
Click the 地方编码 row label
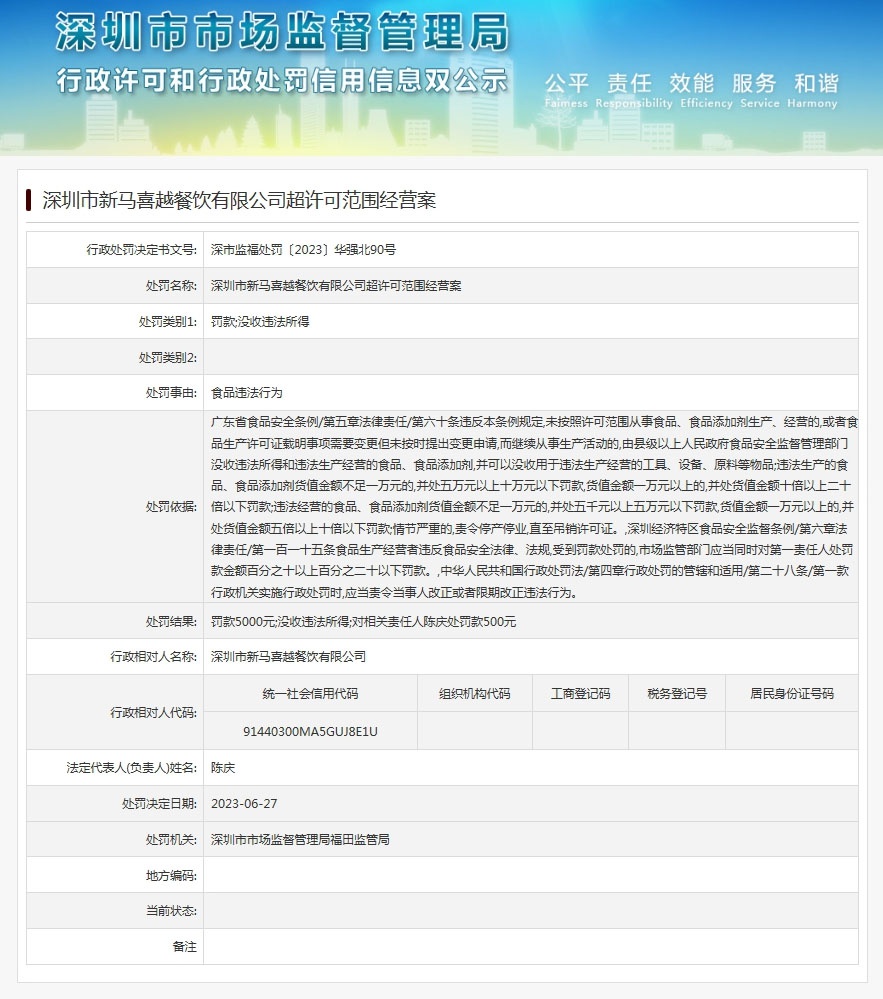click(171, 875)
